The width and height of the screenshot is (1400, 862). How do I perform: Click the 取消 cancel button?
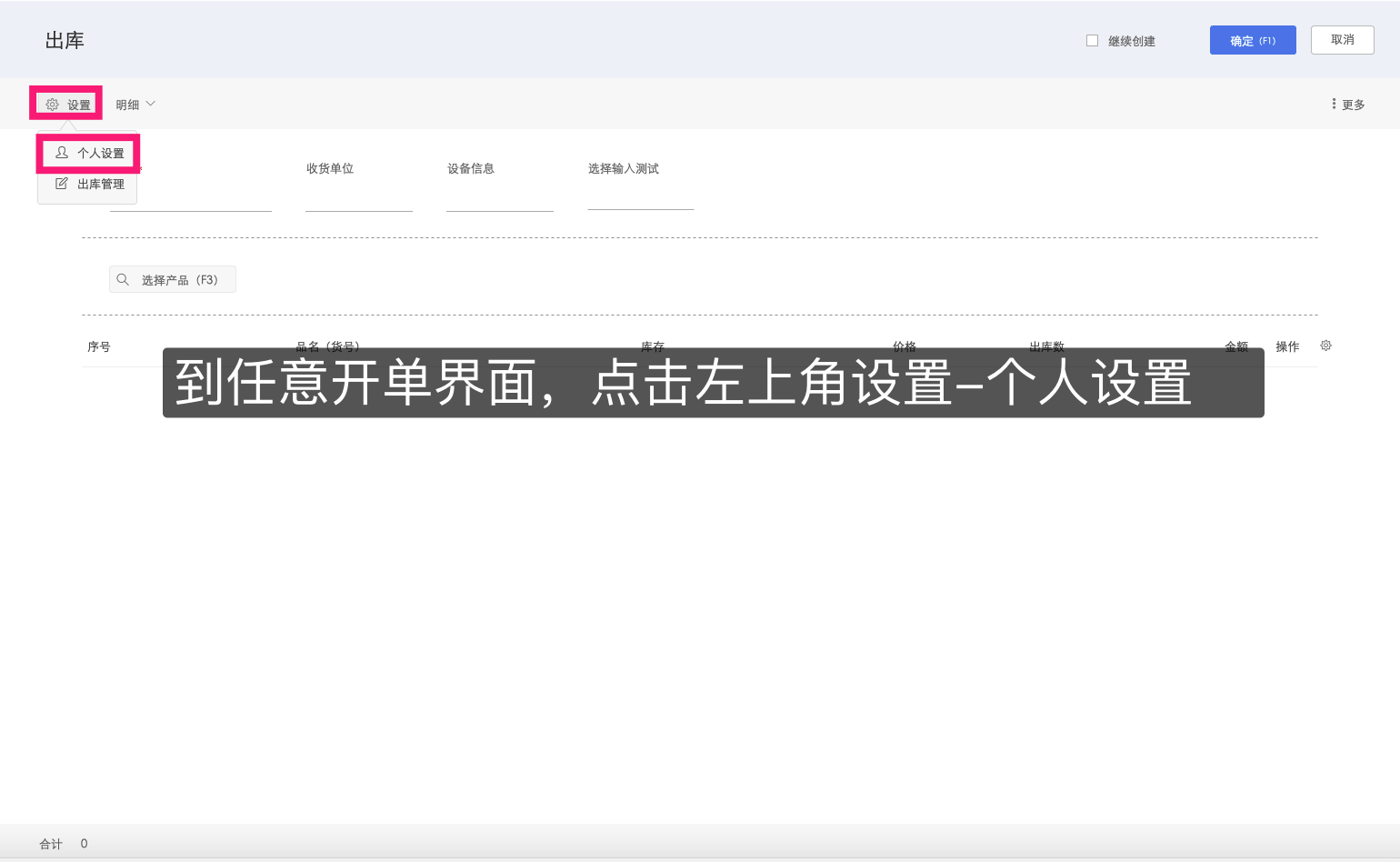(1343, 40)
